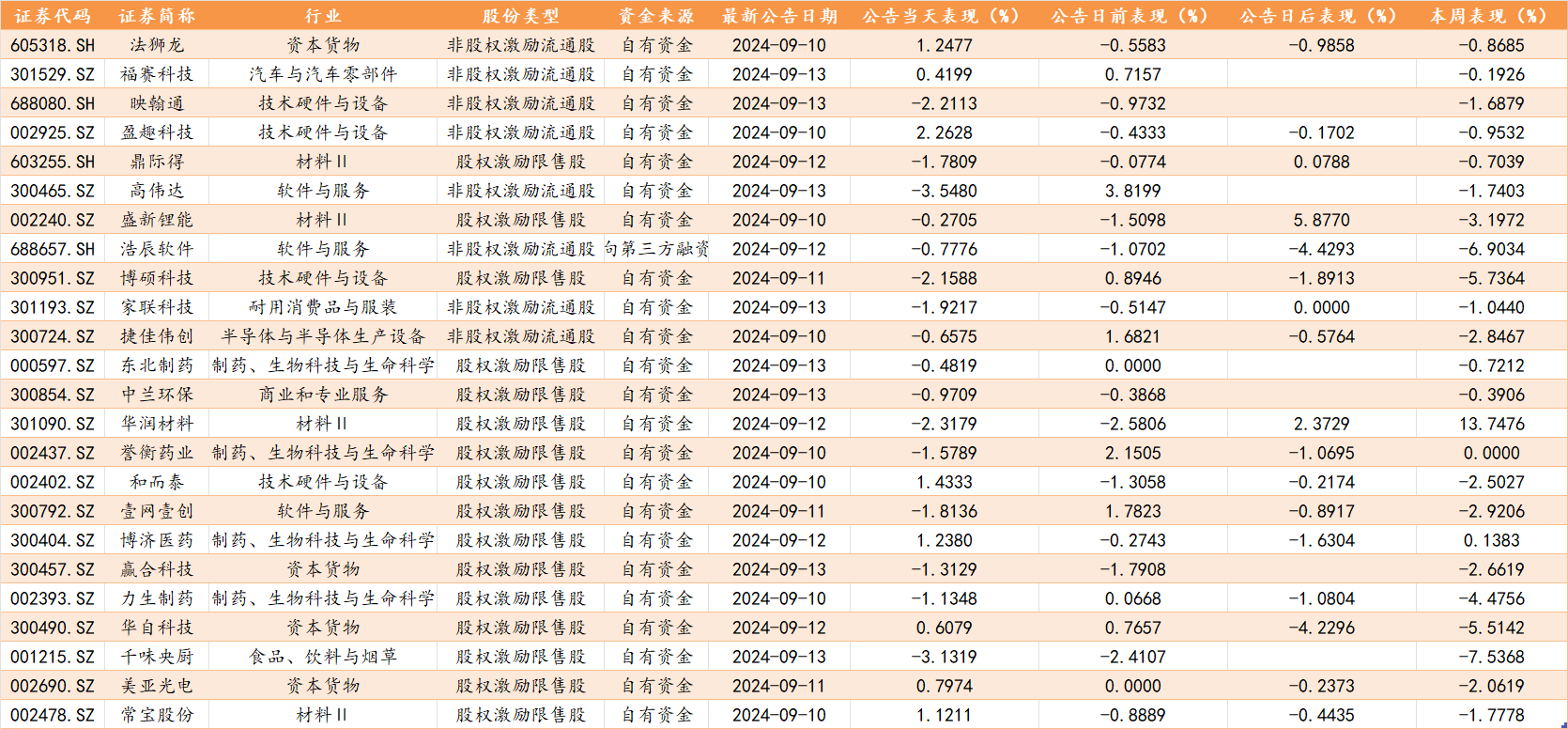
Task: Click the stock name 博硕科技
Action: (157, 278)
